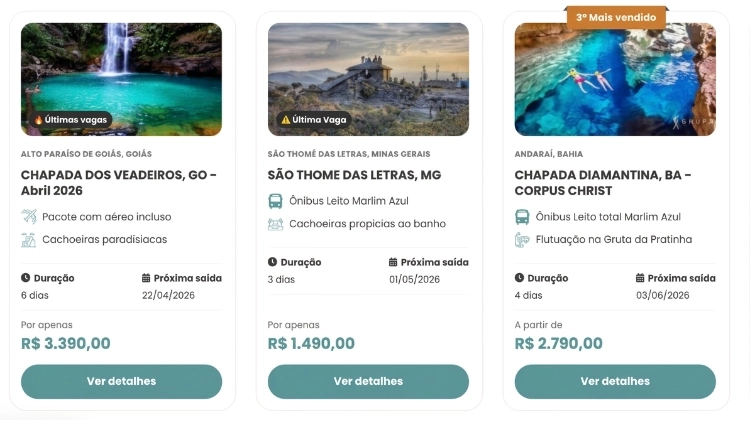Click the snorkel icon beside Flutuação na Gruta
The width and height of the screenshot is (750, 422).
[x=522, y=240]
